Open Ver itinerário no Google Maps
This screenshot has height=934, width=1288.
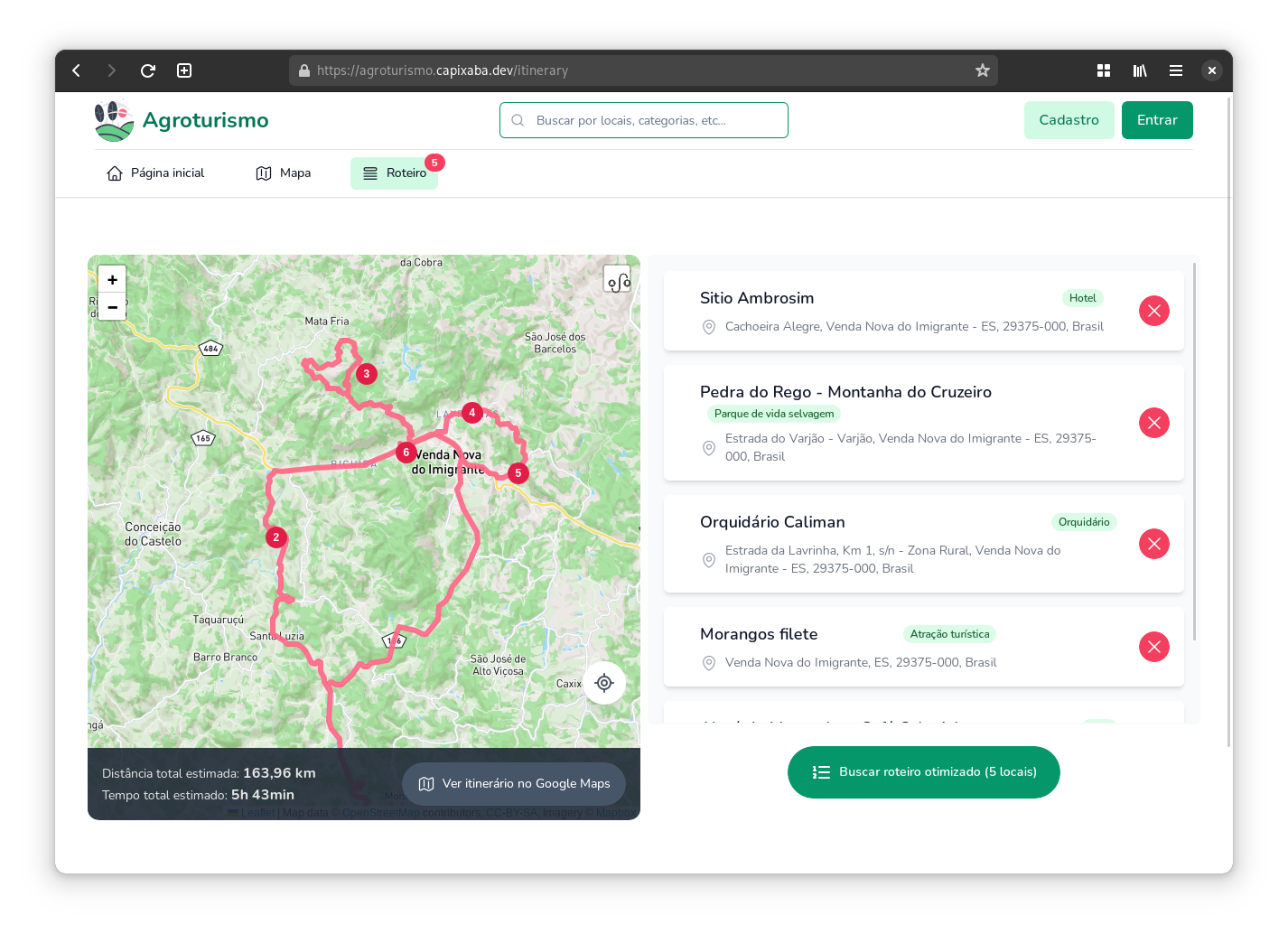click(x=514, y=784)
